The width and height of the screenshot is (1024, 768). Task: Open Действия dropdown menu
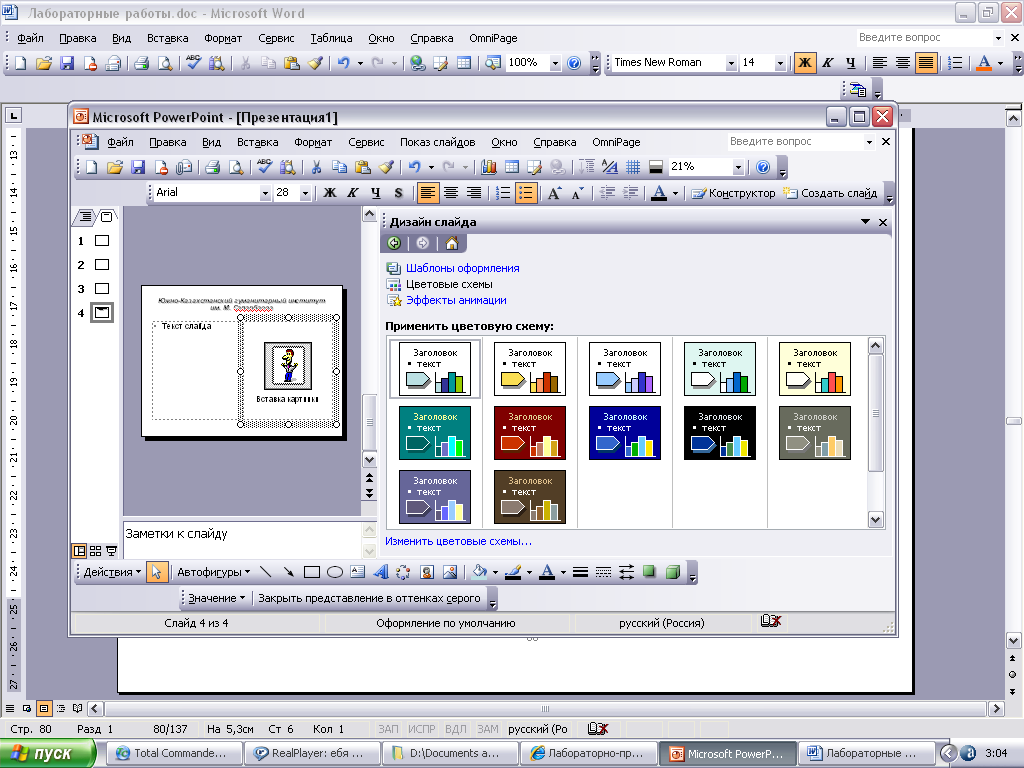pyautogui.click(x=112, y=572)
